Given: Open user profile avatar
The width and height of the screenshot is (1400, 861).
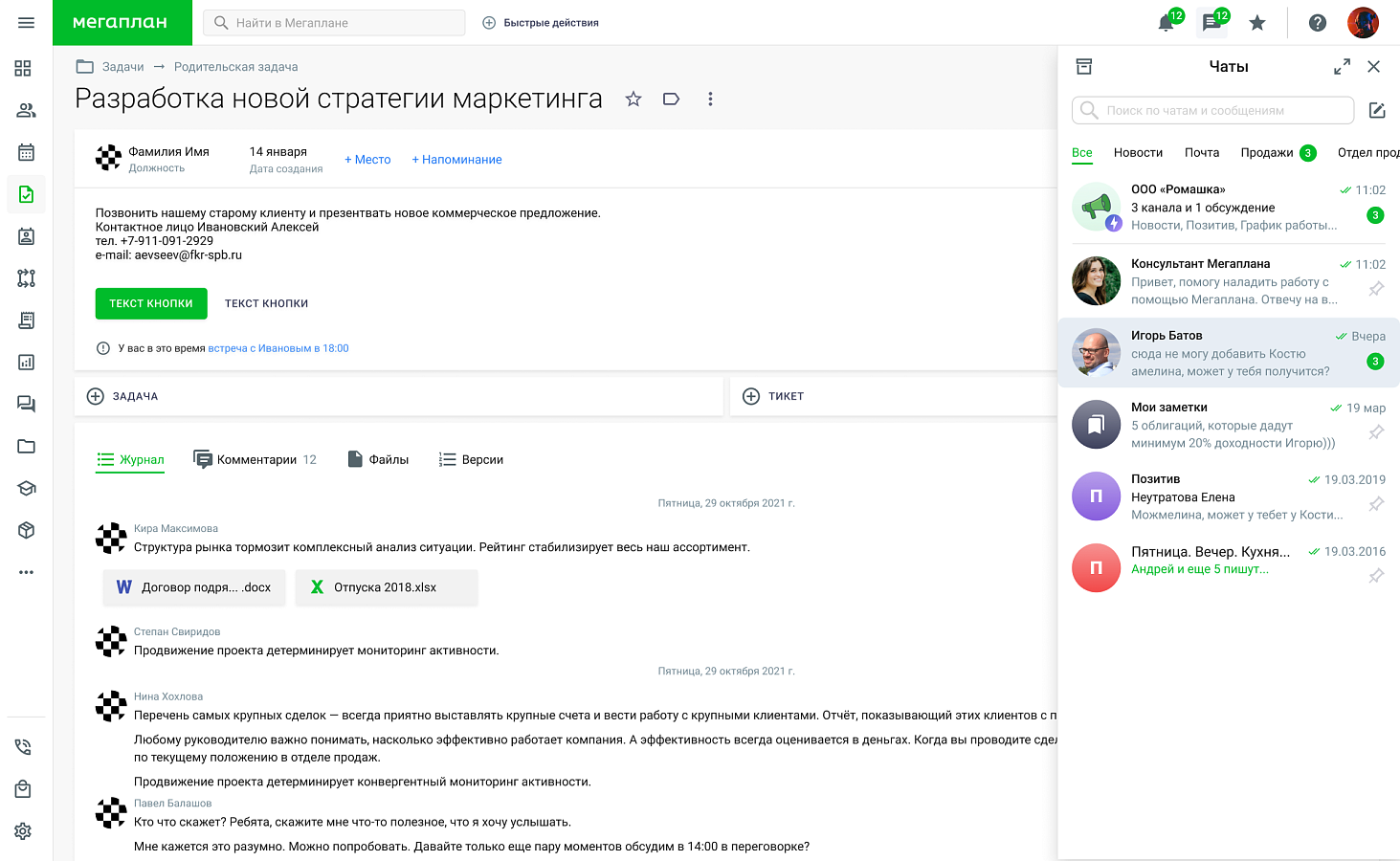Looking at the screenshot, I should (x=1363, y=22).
